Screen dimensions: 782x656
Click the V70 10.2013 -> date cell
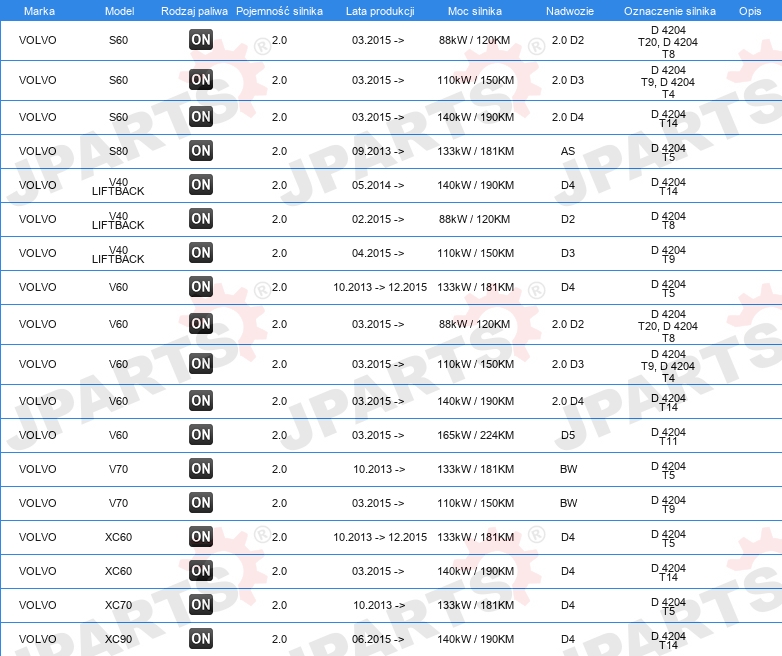pyautogui.click(x=379, y=469)
